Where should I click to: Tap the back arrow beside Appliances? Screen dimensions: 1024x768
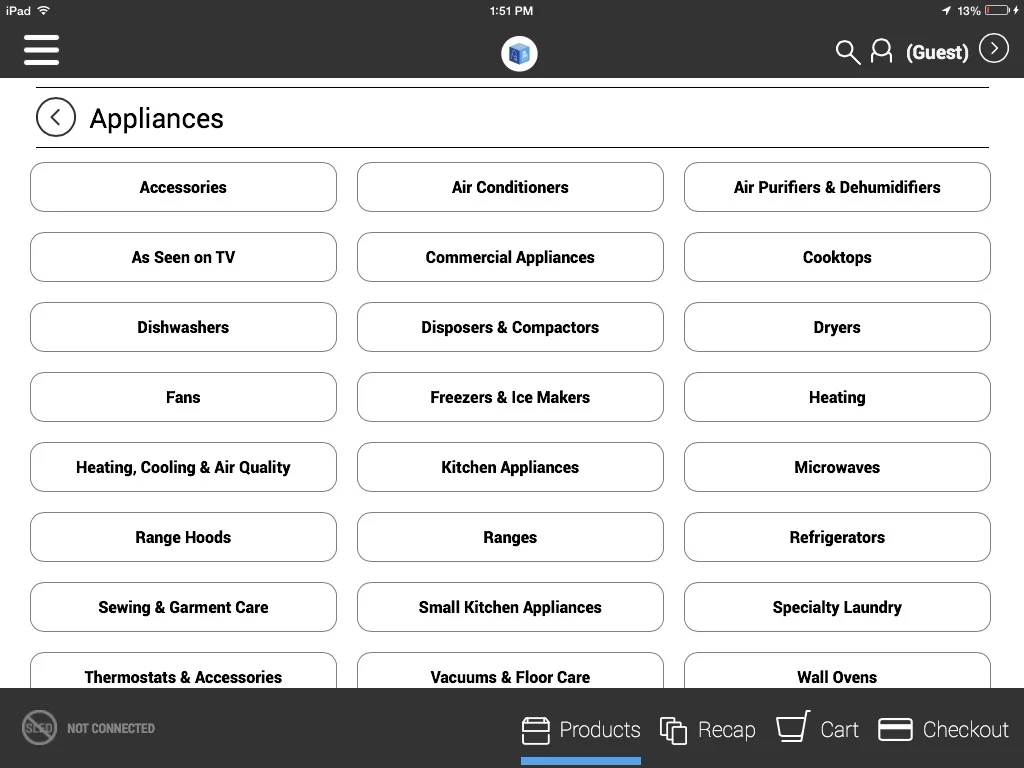[x=56, y=117]
